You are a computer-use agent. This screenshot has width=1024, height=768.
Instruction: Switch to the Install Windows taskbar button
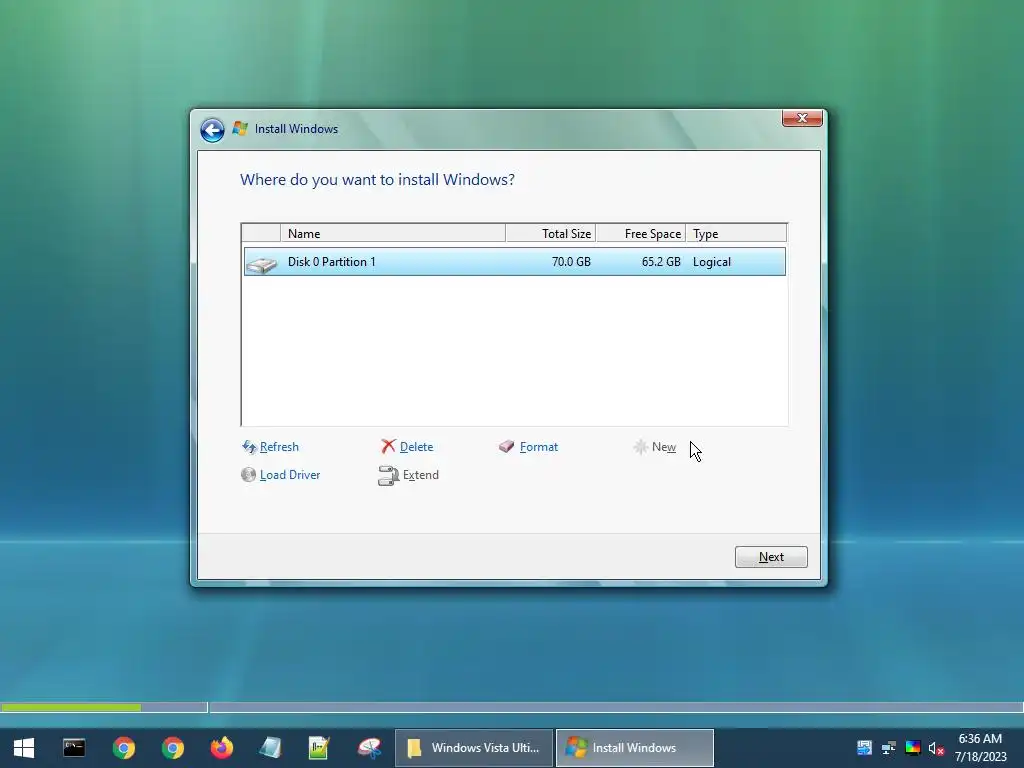click(x=635, y=748)
